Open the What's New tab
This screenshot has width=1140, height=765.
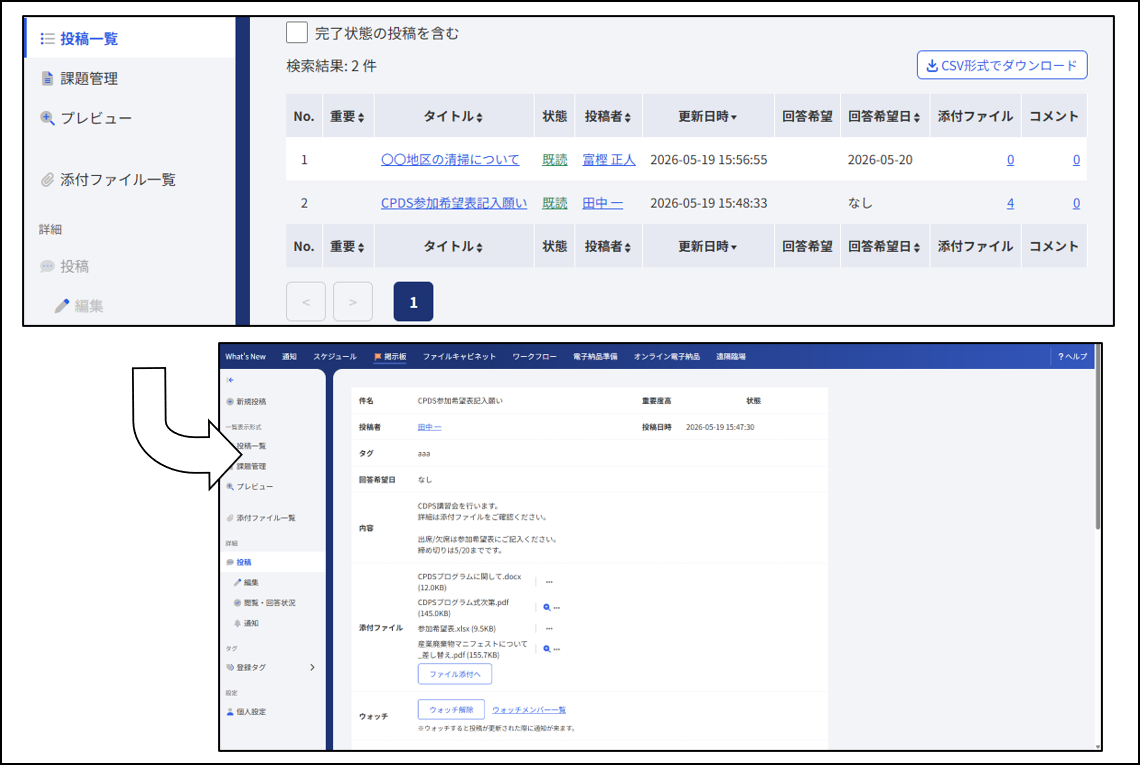[246, 356]
